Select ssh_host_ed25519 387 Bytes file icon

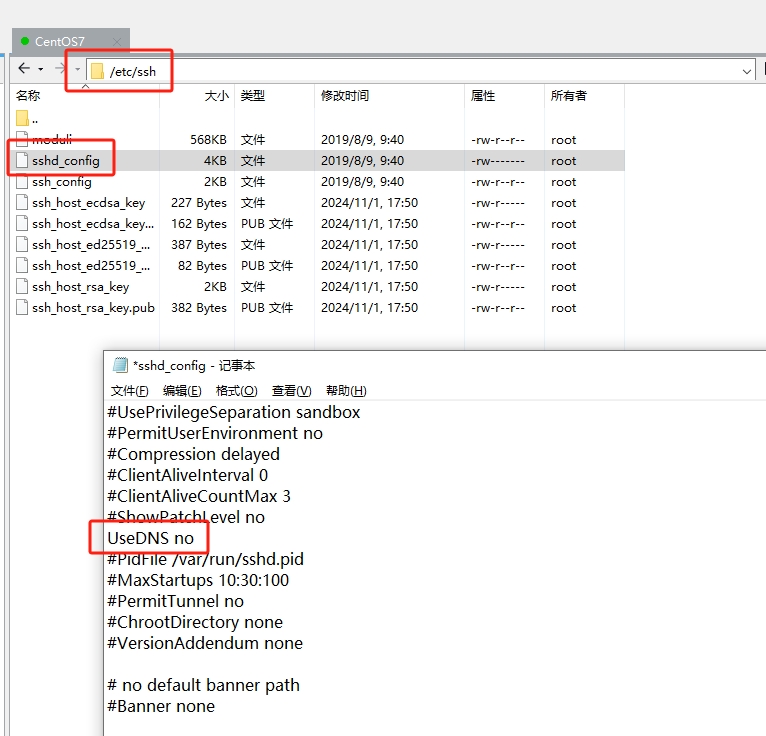(22, 244)
